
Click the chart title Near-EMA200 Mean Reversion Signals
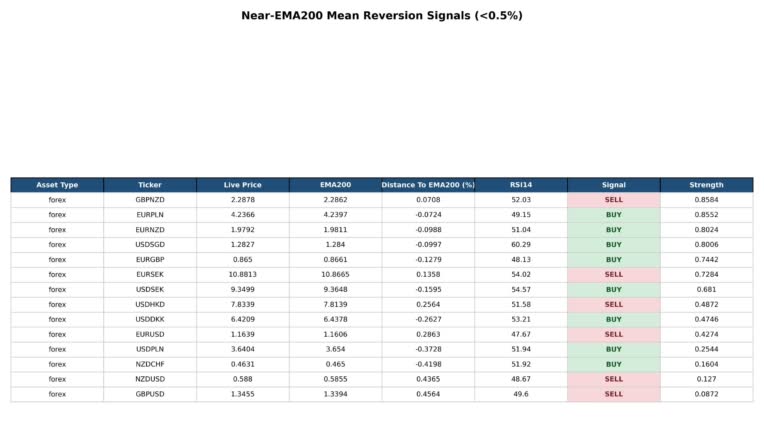pos(382,16)
